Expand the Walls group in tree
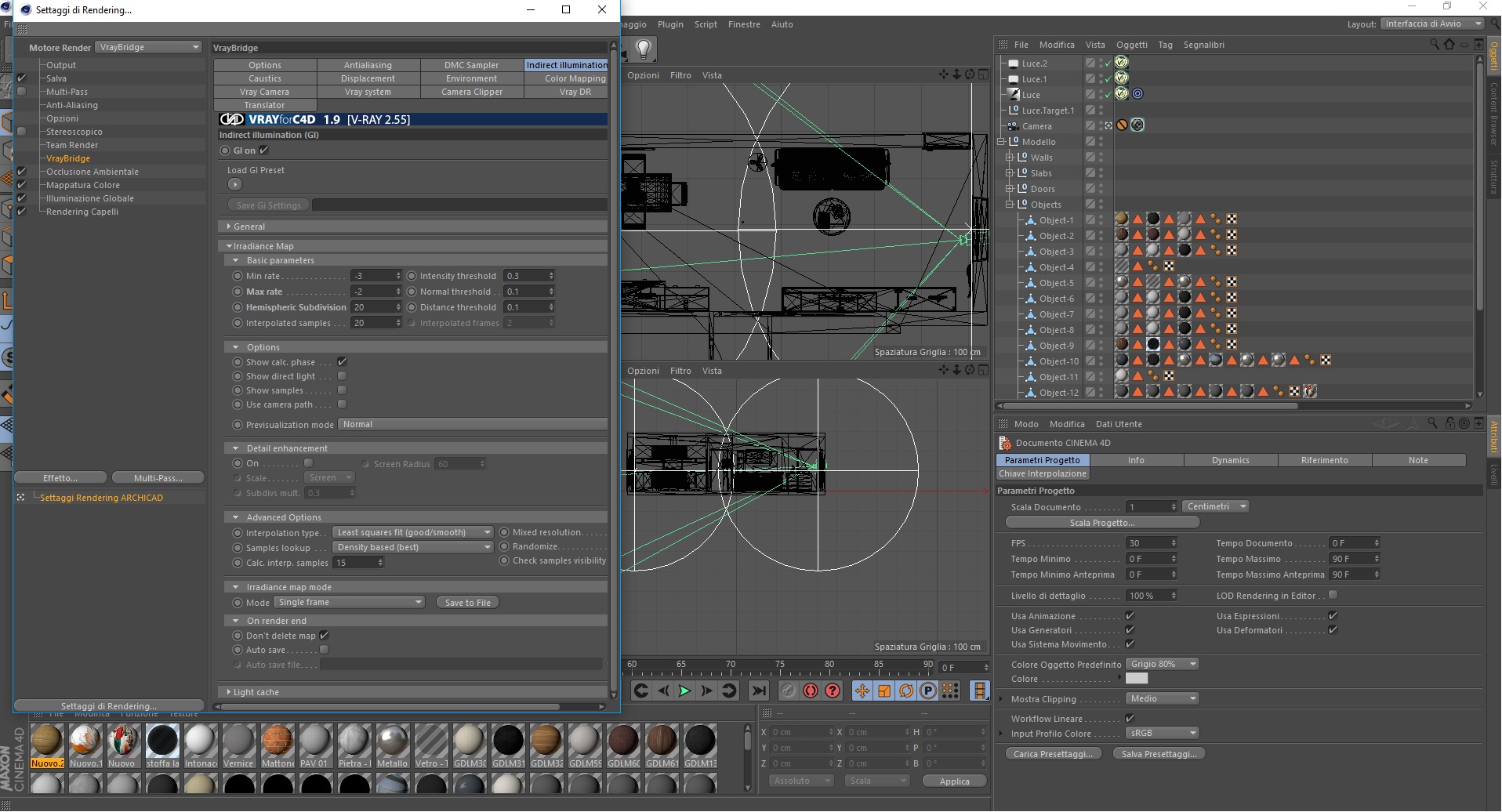Image resolution: width=1502 pixels, height=812 pixels. tap(1010, 158)
